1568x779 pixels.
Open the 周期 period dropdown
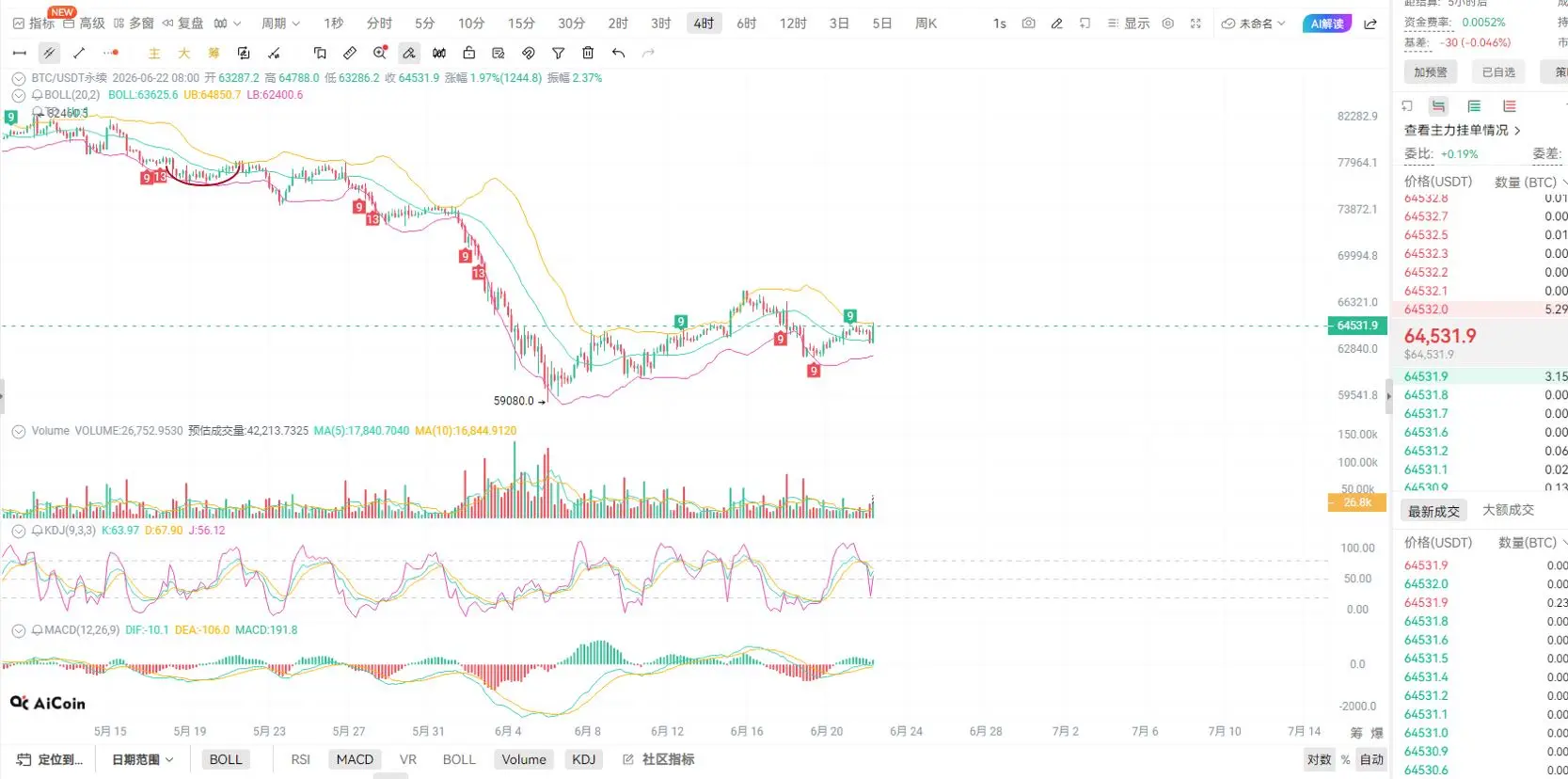tap(280, 24)
